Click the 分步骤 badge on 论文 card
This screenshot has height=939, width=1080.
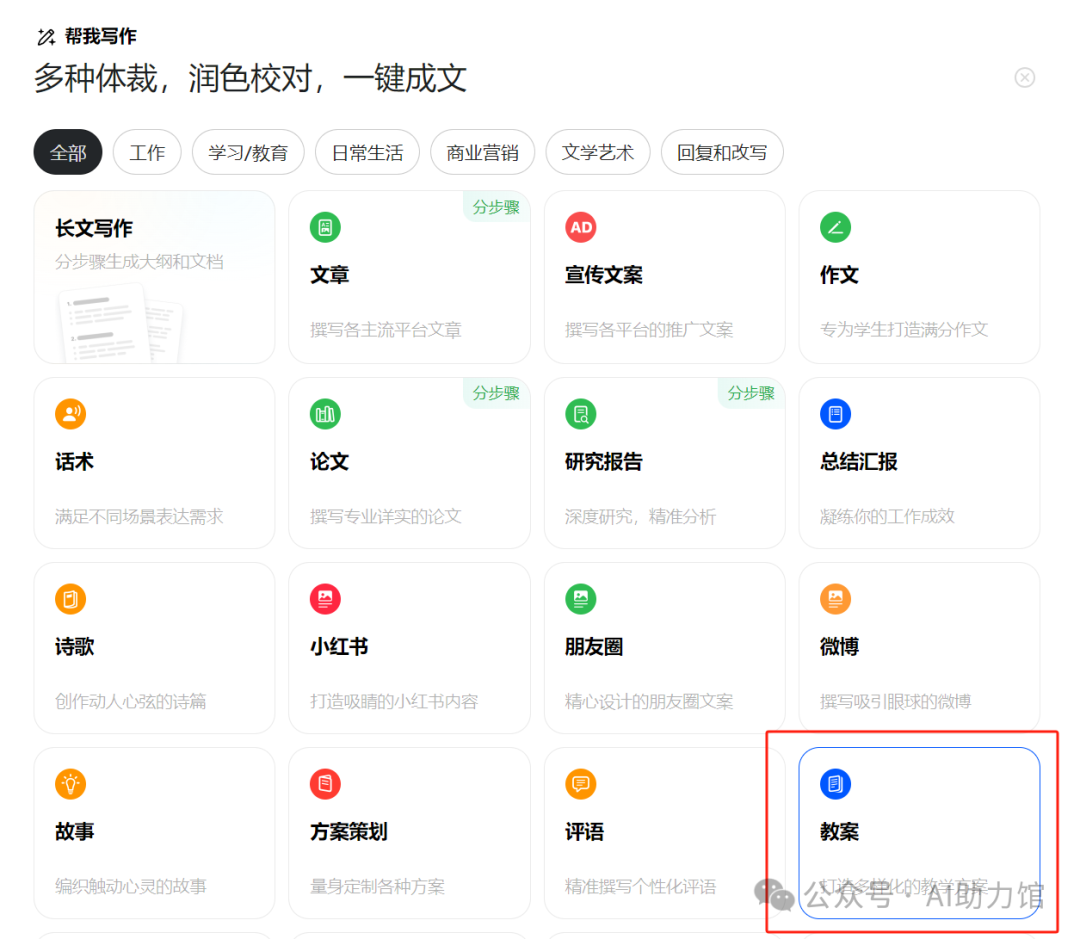pos(496,393)
